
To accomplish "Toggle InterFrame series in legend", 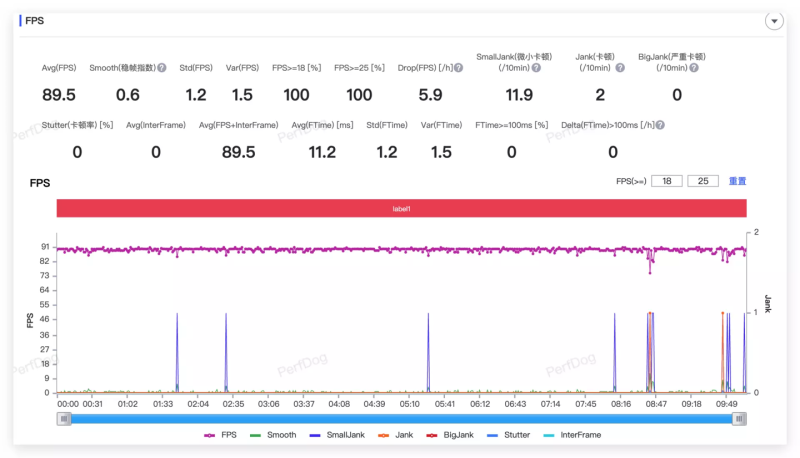I will click(x=575, y=435).
